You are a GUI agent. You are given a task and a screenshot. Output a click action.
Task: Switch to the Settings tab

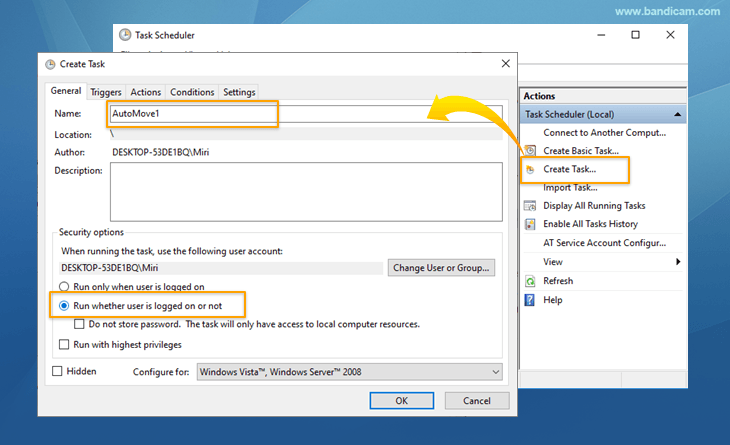(x=239, y=92)
